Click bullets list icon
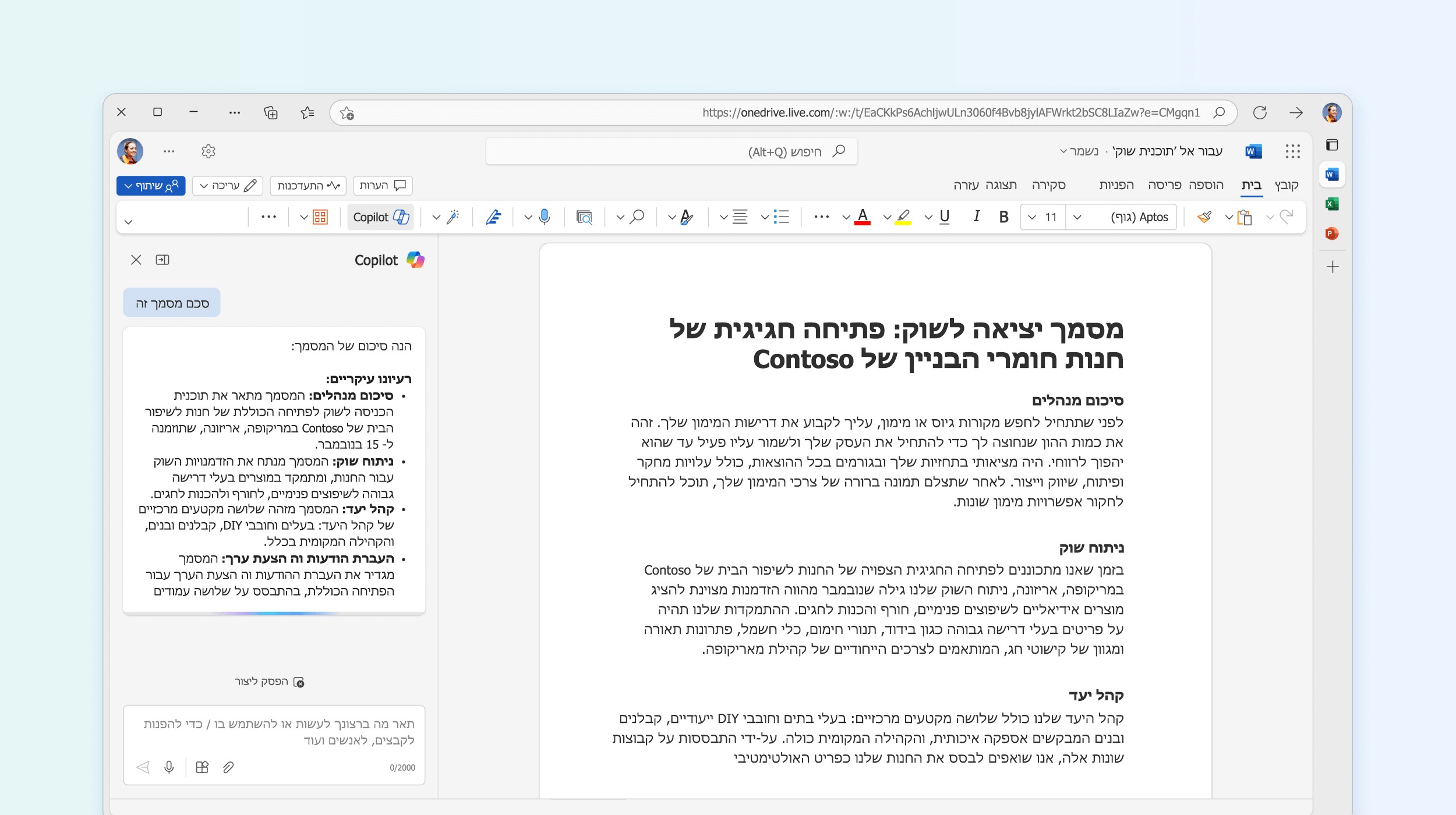 [x=782, y=217]
